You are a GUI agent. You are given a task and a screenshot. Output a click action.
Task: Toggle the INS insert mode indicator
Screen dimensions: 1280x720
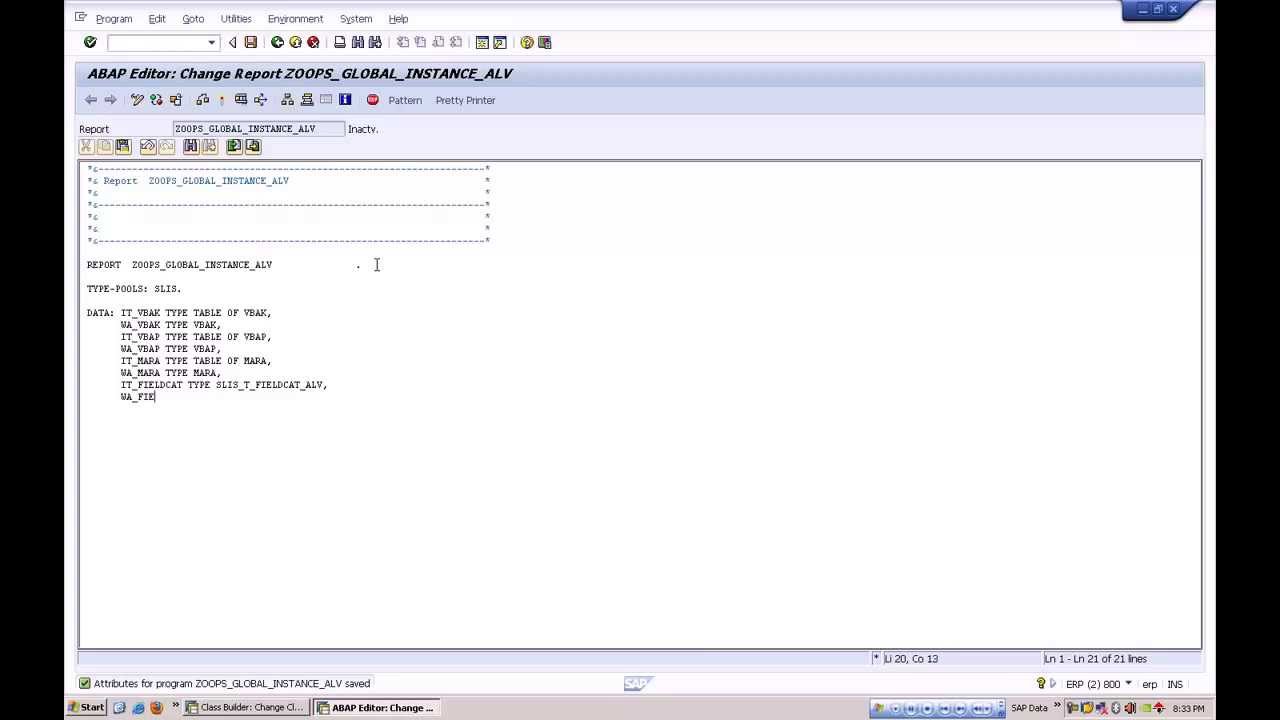(x=1175, y=685)
